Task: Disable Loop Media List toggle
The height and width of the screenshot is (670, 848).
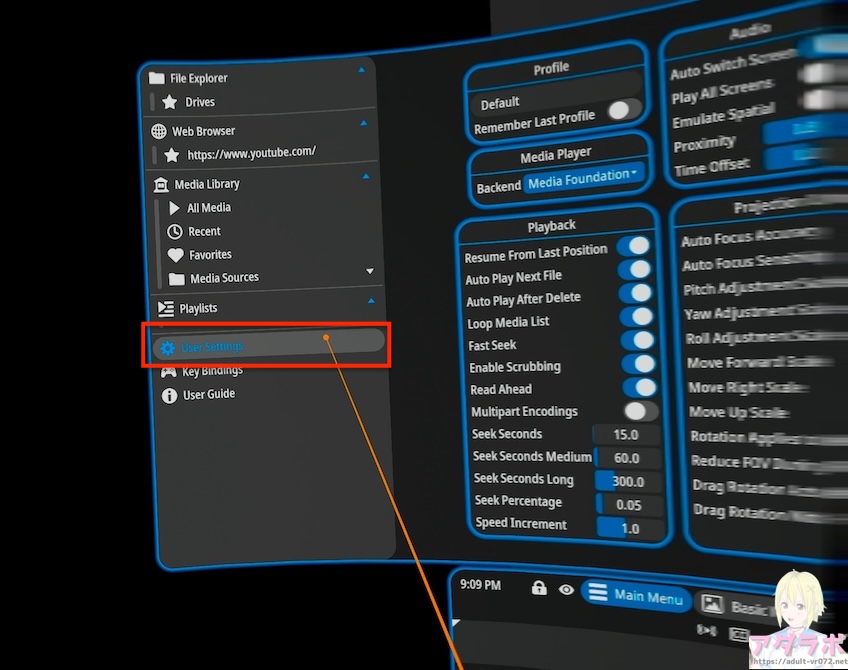Action: 635,318
